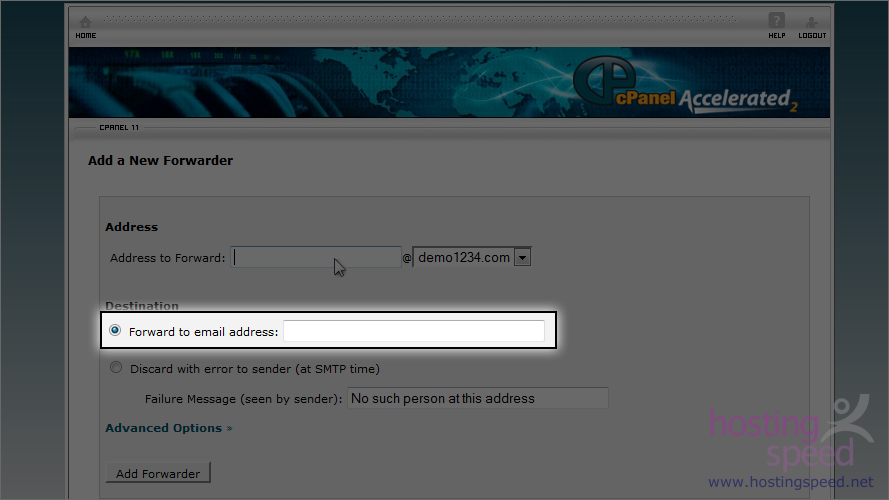Click the domain dropdown arrow button
This screenshot has height=500, width=889.
522,257
